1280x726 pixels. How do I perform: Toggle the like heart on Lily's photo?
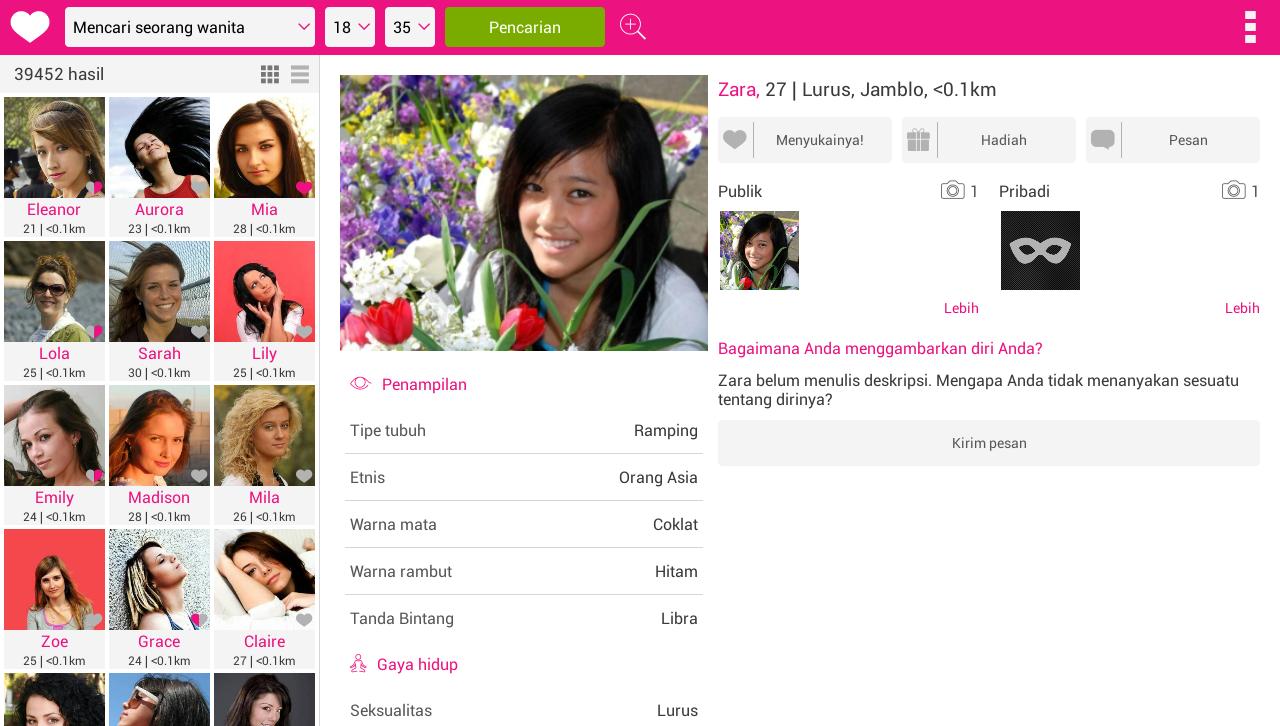tap(304, 332)
